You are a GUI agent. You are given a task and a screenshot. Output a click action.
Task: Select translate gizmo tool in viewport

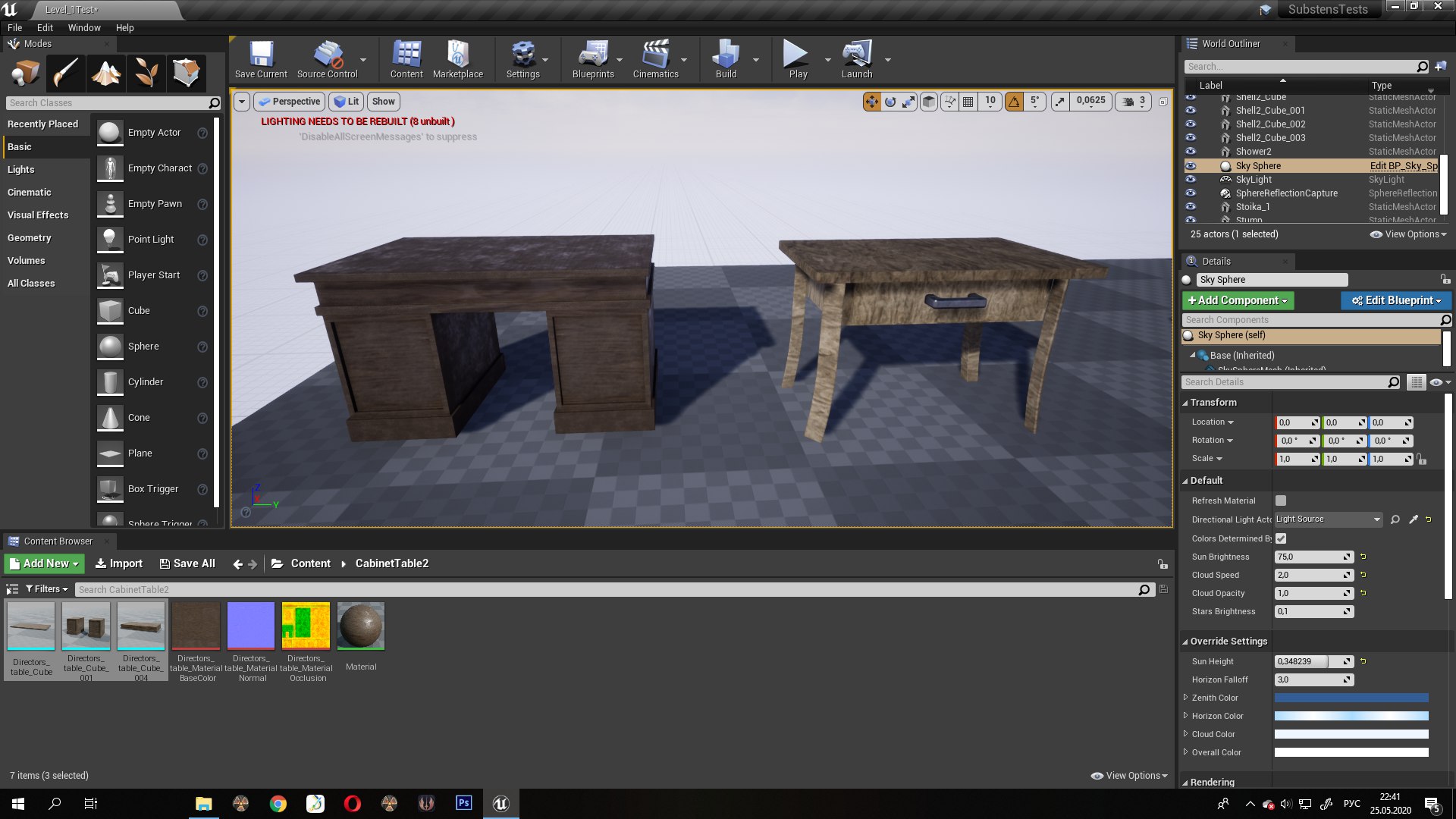[x=872, y=102]
